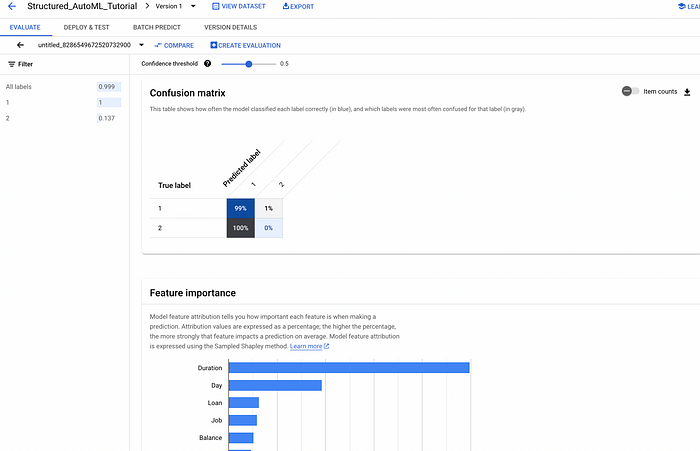Viewport: 700px width, 451px height.
Task: Click the Learn button at the top right
Action: click(x=689, y=6)
